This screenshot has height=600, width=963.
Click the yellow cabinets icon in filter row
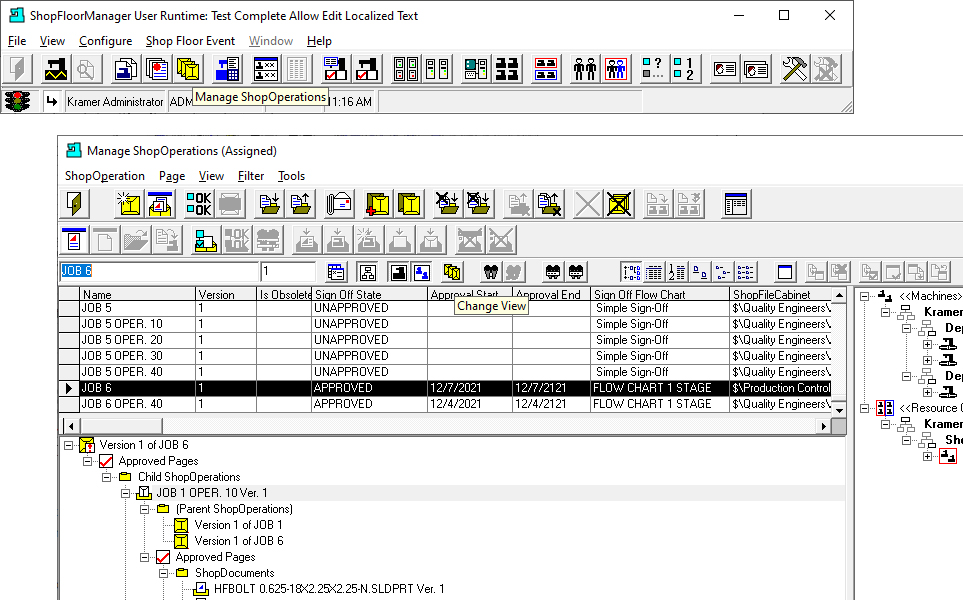click(x=452, y=271)
